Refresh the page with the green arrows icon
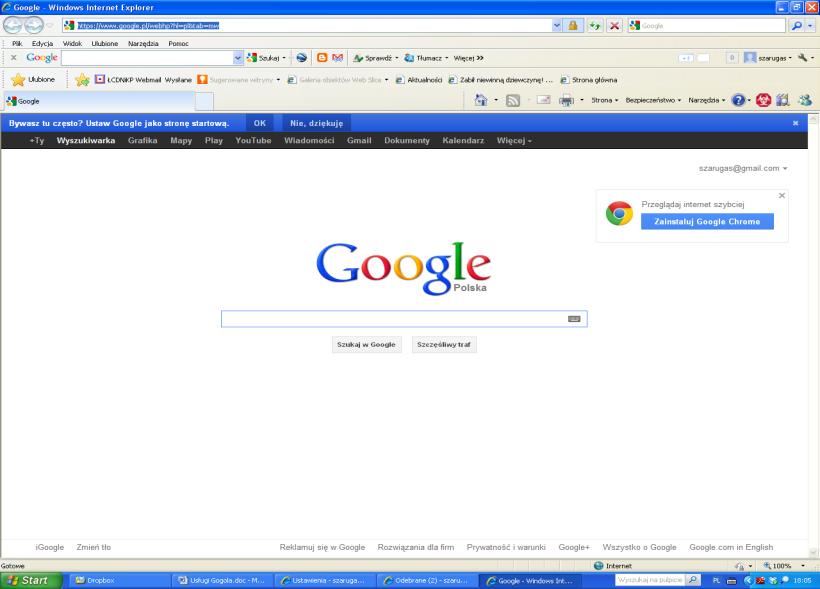The width and height of the screenshot is (820, 589). tap(595, 26)
